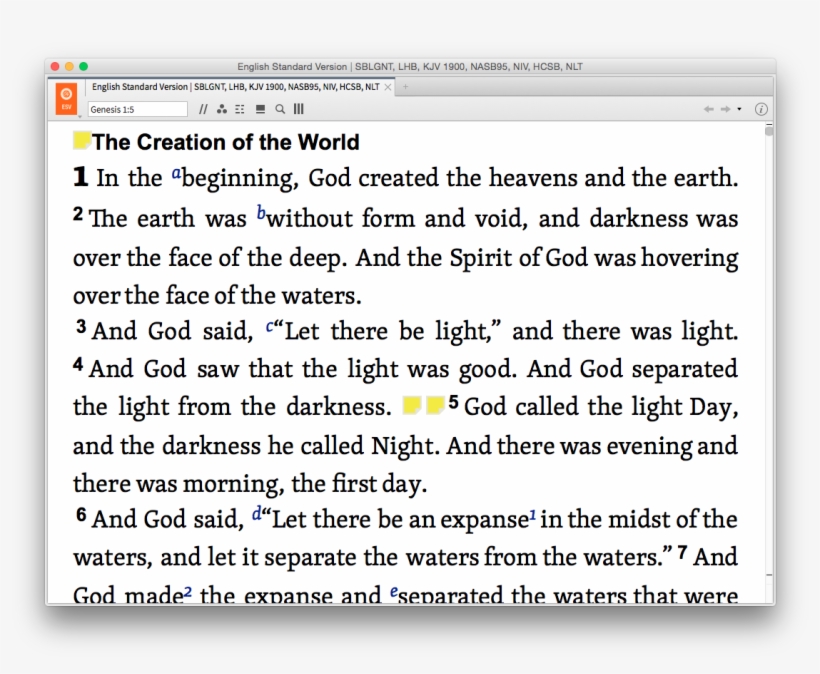Open parallel resources with the // icon

[204, 109]
